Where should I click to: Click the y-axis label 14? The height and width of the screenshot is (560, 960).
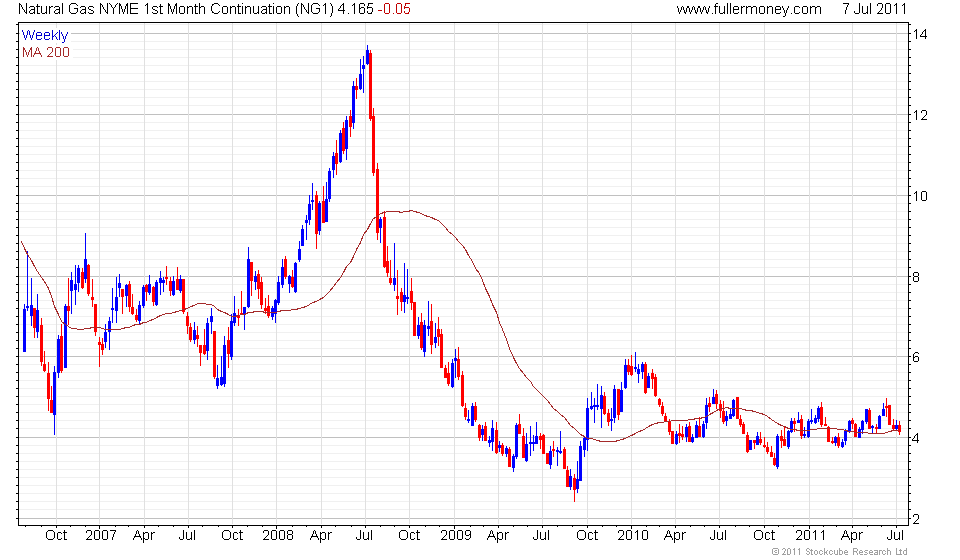tap(920, 34)
